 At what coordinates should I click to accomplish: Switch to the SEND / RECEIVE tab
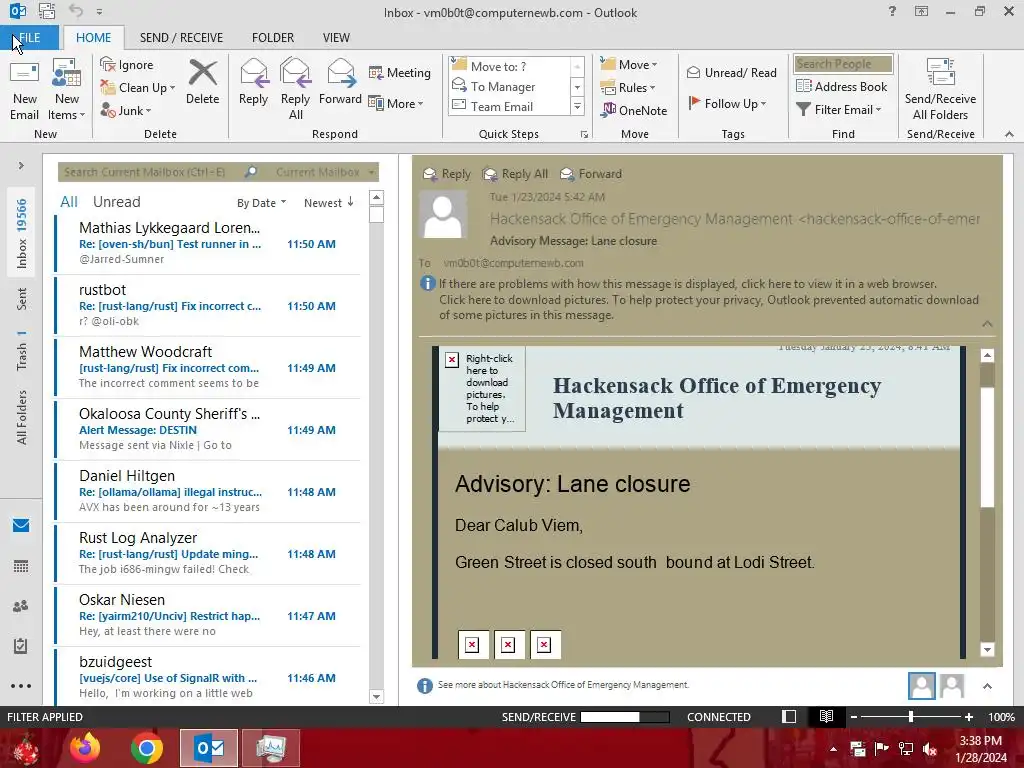tap(181, 37)
